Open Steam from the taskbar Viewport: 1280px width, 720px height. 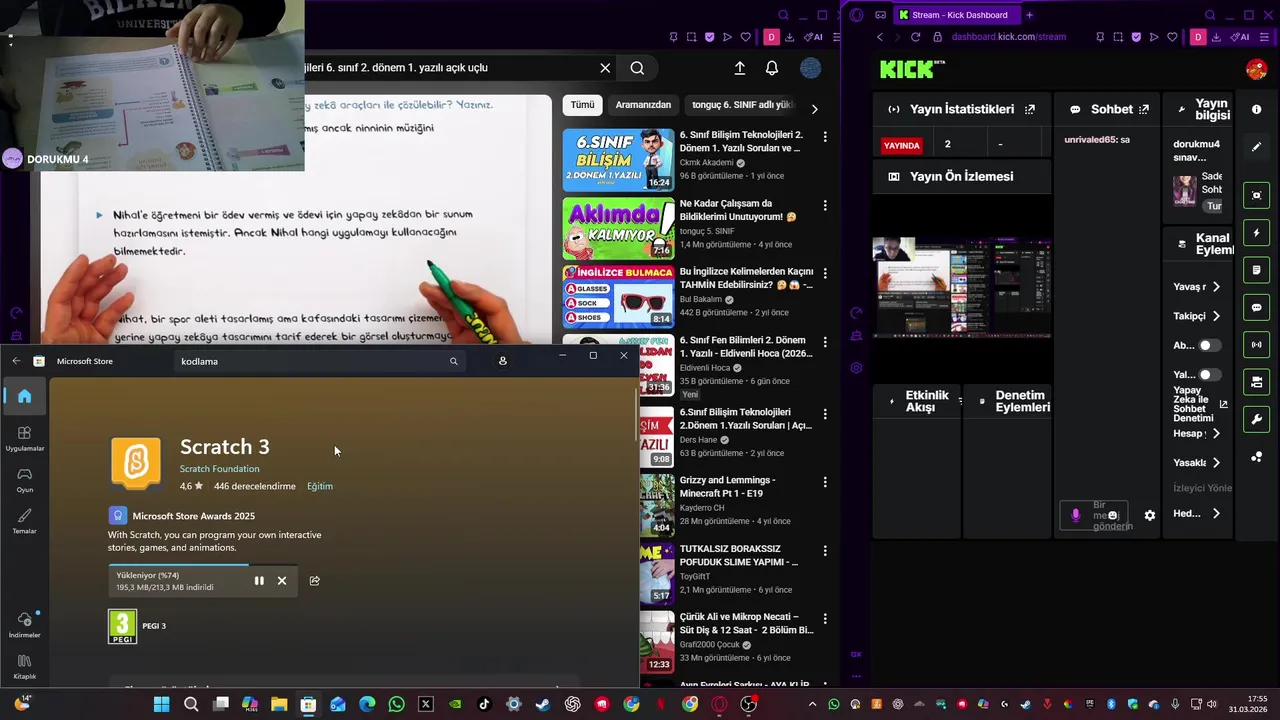point(543,704)
